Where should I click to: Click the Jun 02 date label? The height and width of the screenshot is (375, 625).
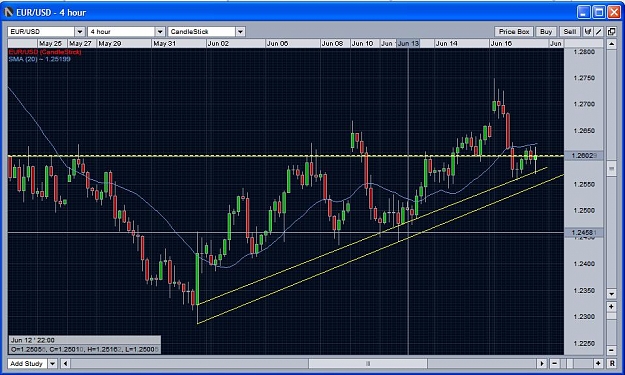tap(218, 43)
